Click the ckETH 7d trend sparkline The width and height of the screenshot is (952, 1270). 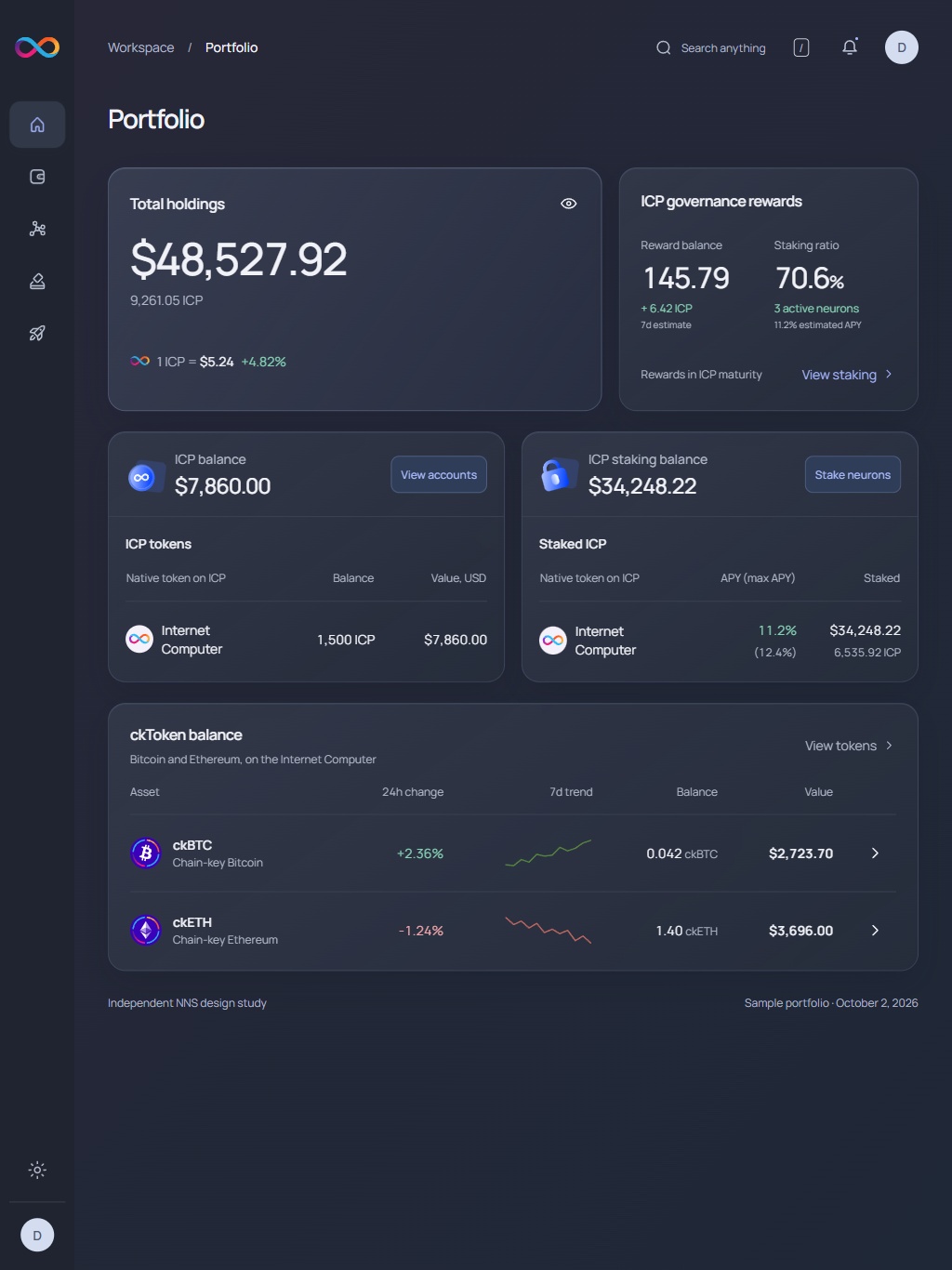(x=549, y=930)
